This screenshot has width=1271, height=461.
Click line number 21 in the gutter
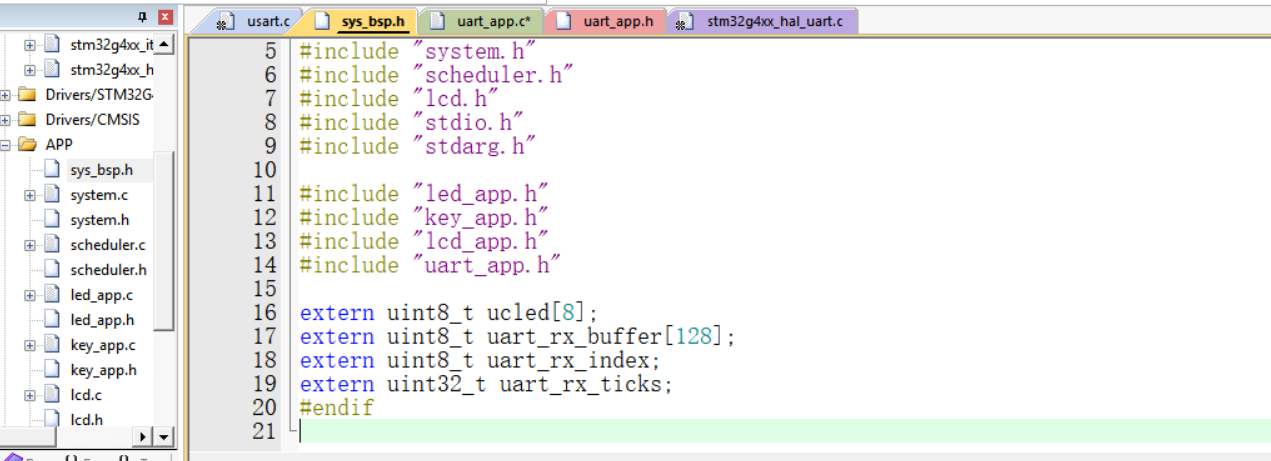click(264, 432)
